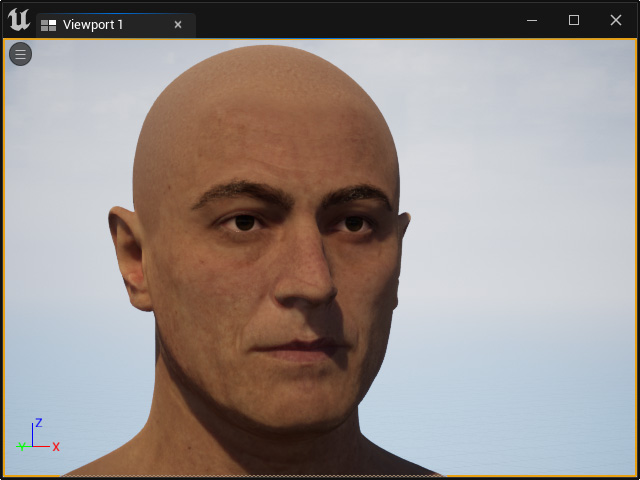Click the blue Z axis label on gizmo

click(39, 422)
